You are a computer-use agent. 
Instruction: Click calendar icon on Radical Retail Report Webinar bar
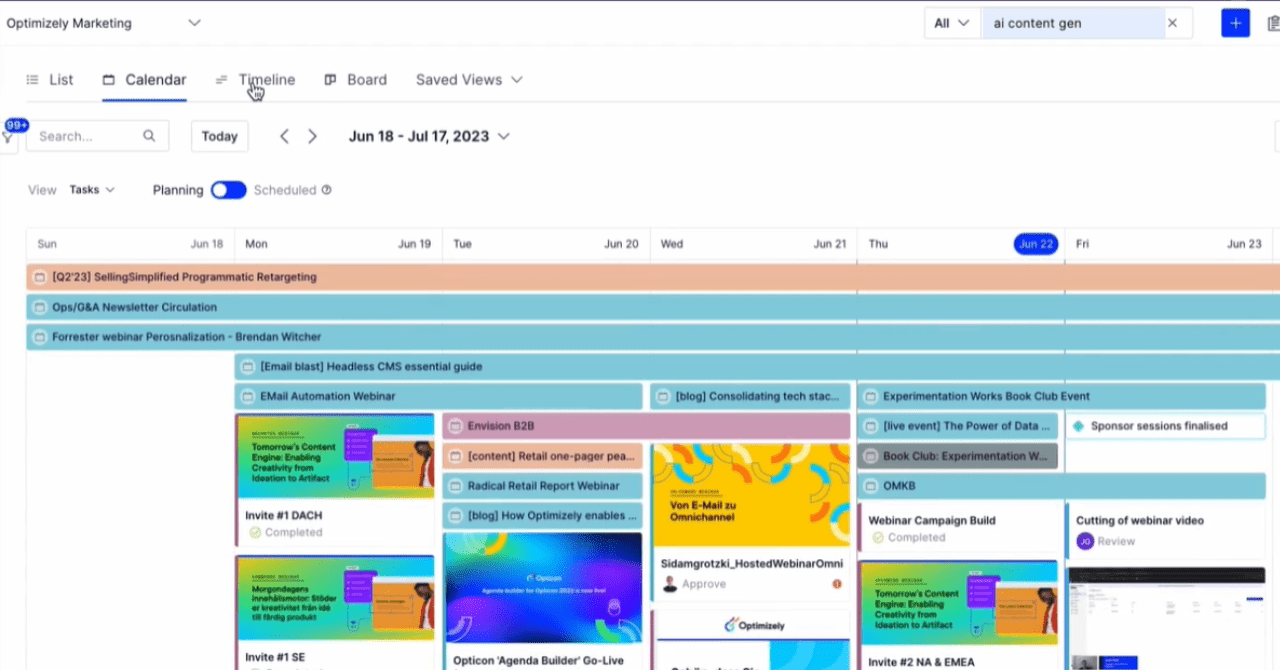point(456,486)
